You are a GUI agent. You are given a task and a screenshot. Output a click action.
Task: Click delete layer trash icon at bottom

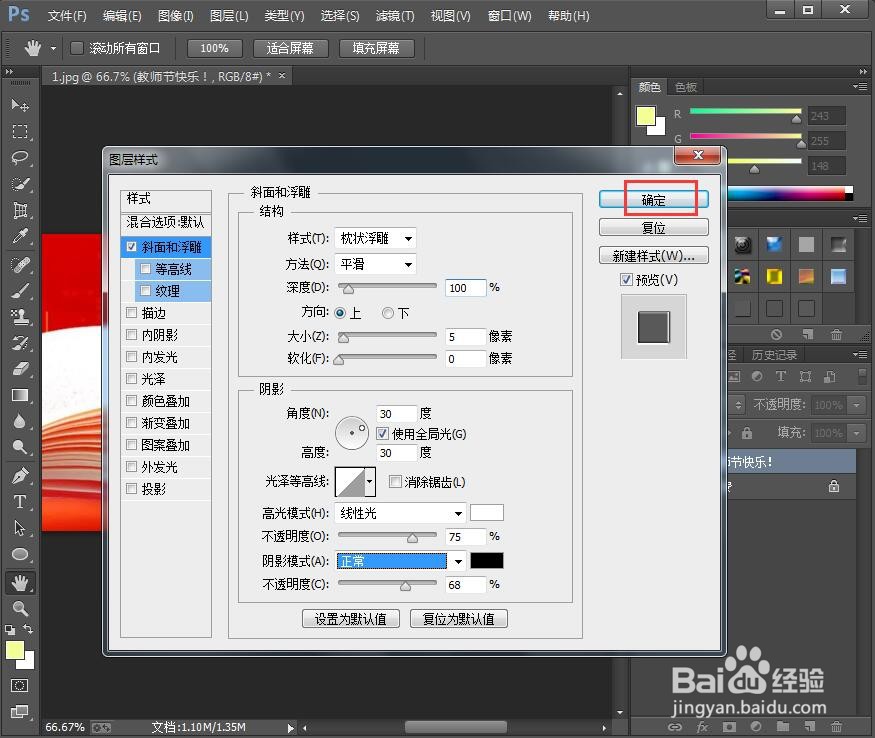[836, 727]
